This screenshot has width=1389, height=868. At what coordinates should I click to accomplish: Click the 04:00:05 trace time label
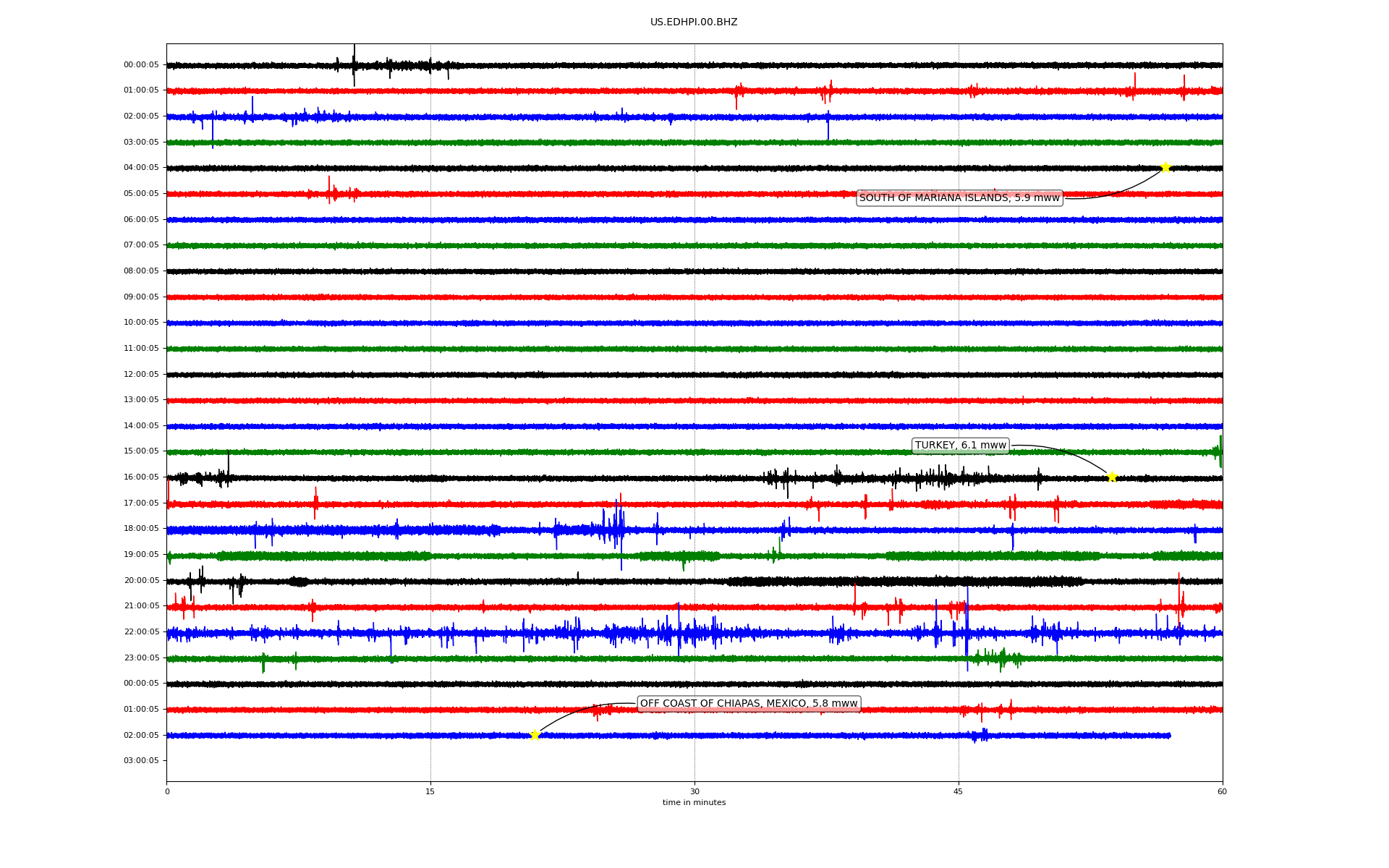(141, 168)
